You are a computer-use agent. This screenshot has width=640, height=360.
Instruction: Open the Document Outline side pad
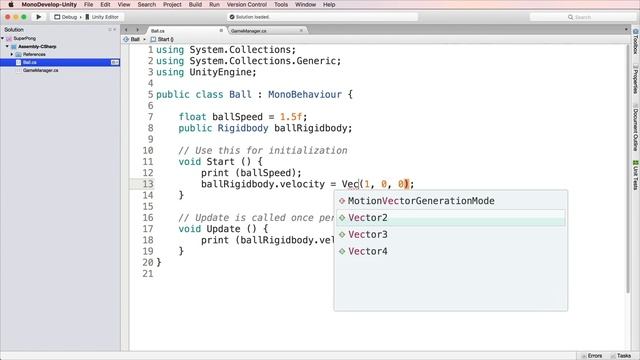(636, 127)
